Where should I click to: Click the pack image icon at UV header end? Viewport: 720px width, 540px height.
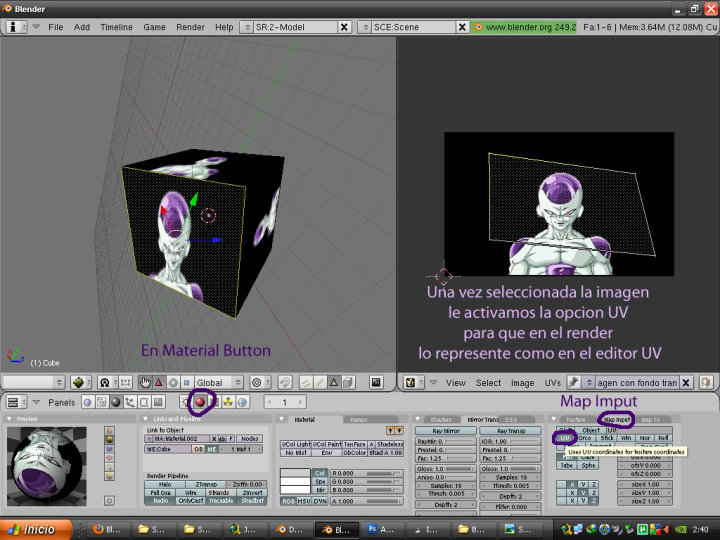pyautogui.click(x=706, y=382)
